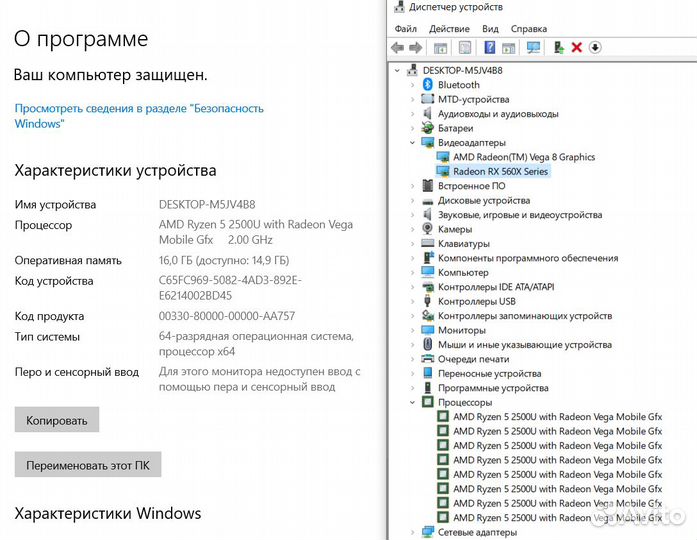Expand the Сетевые адаптеры category
The width and height of the screenshot is (697, 540).
pos(412,532)
